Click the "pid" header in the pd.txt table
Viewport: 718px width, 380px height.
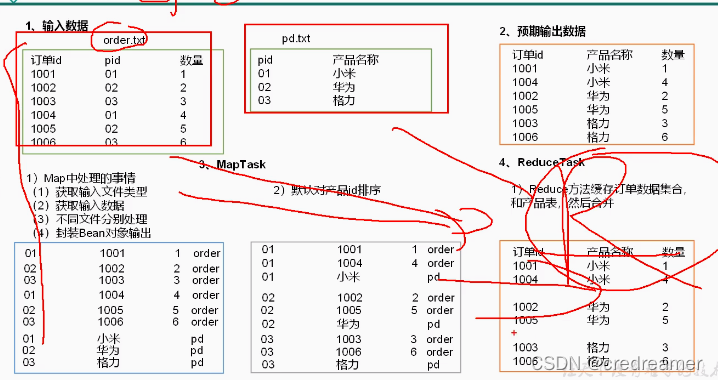(265, 60)
